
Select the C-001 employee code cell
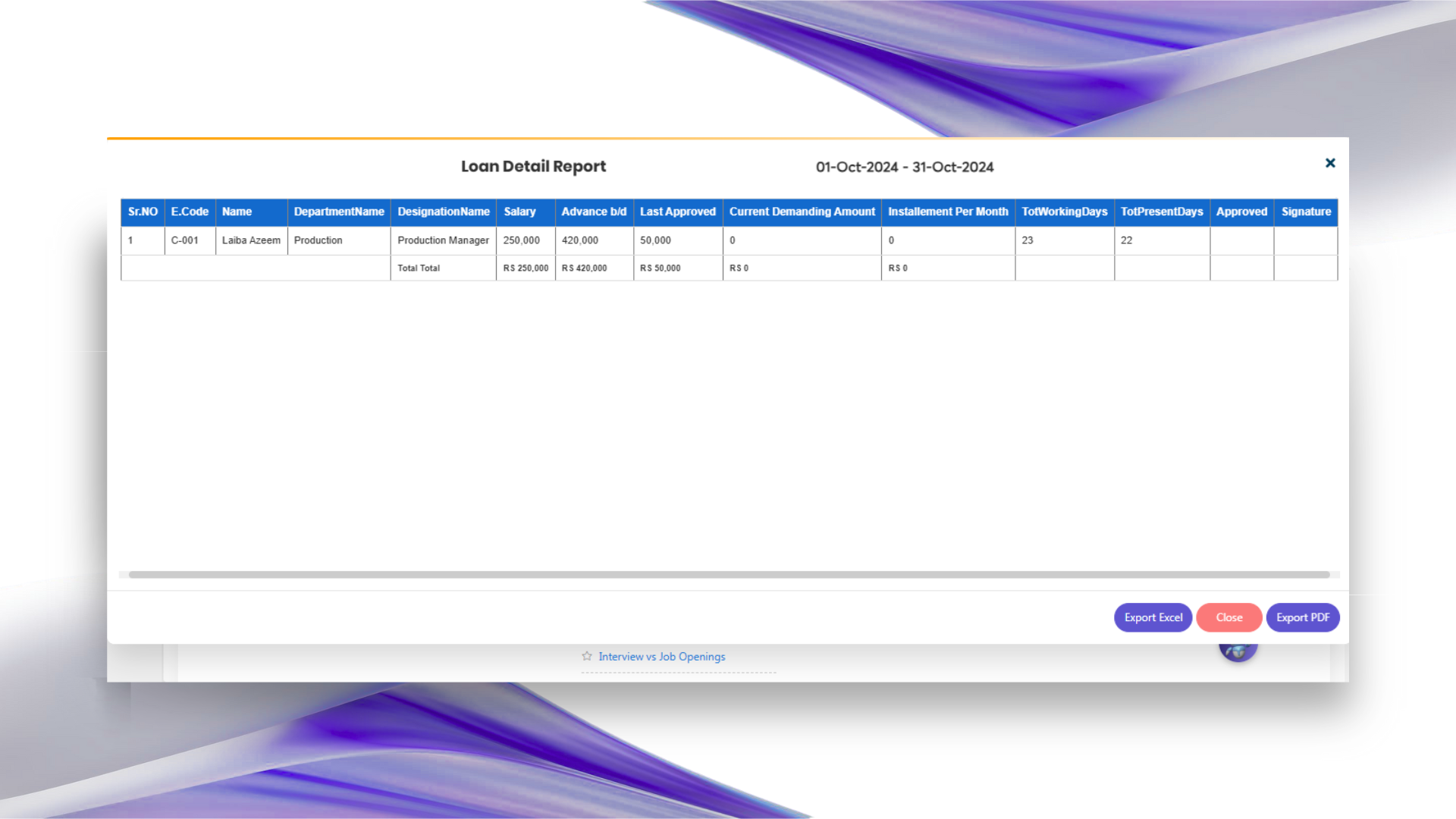(185, 240)
